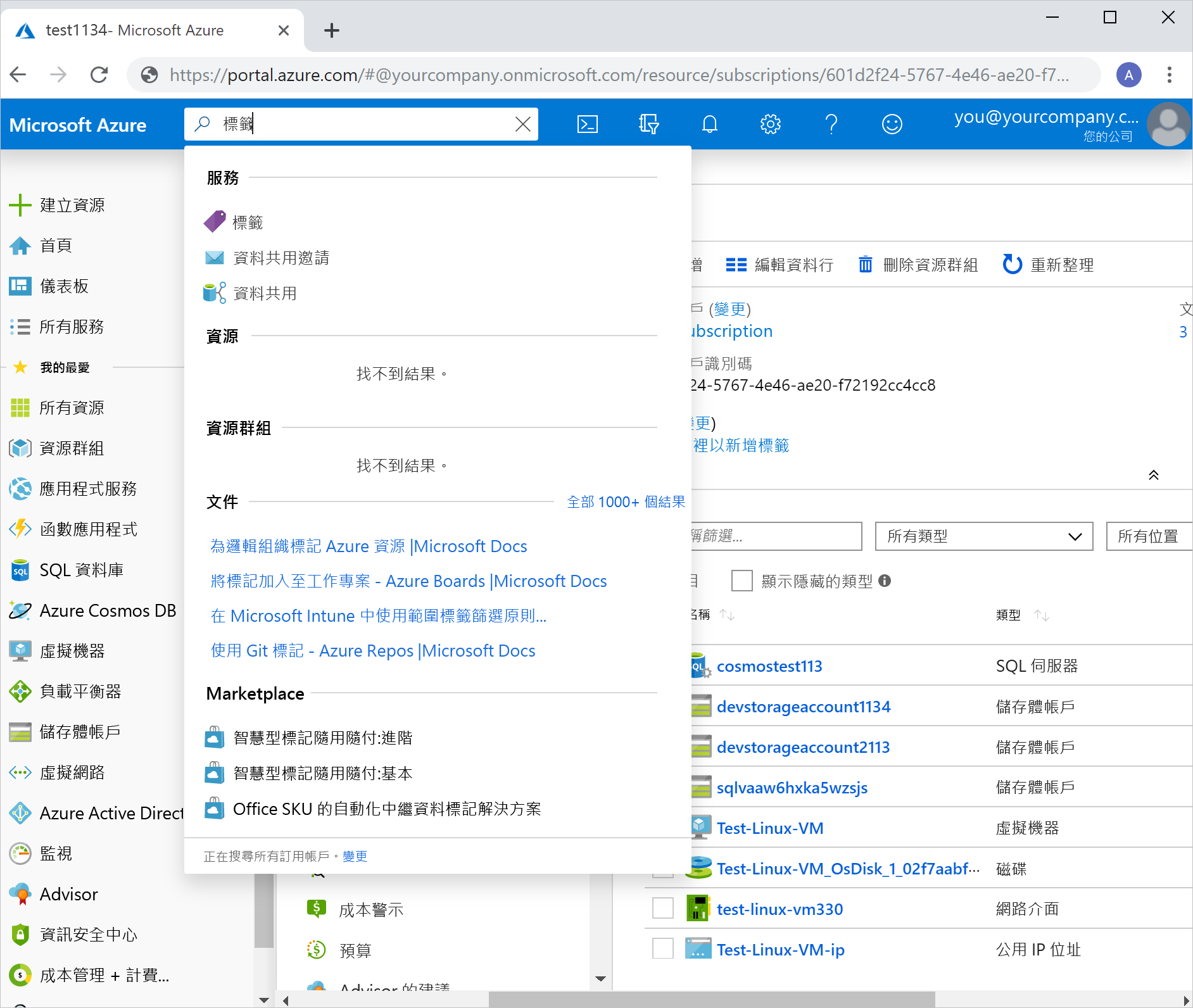
Task: Open 儀表板 in the sidebar
Action: click(49, 286)
